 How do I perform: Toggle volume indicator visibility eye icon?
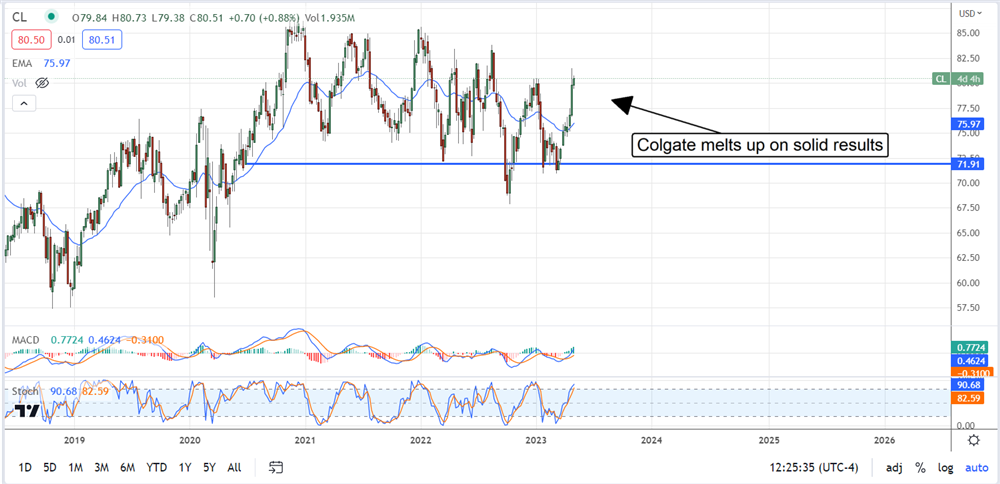[42, 83]
